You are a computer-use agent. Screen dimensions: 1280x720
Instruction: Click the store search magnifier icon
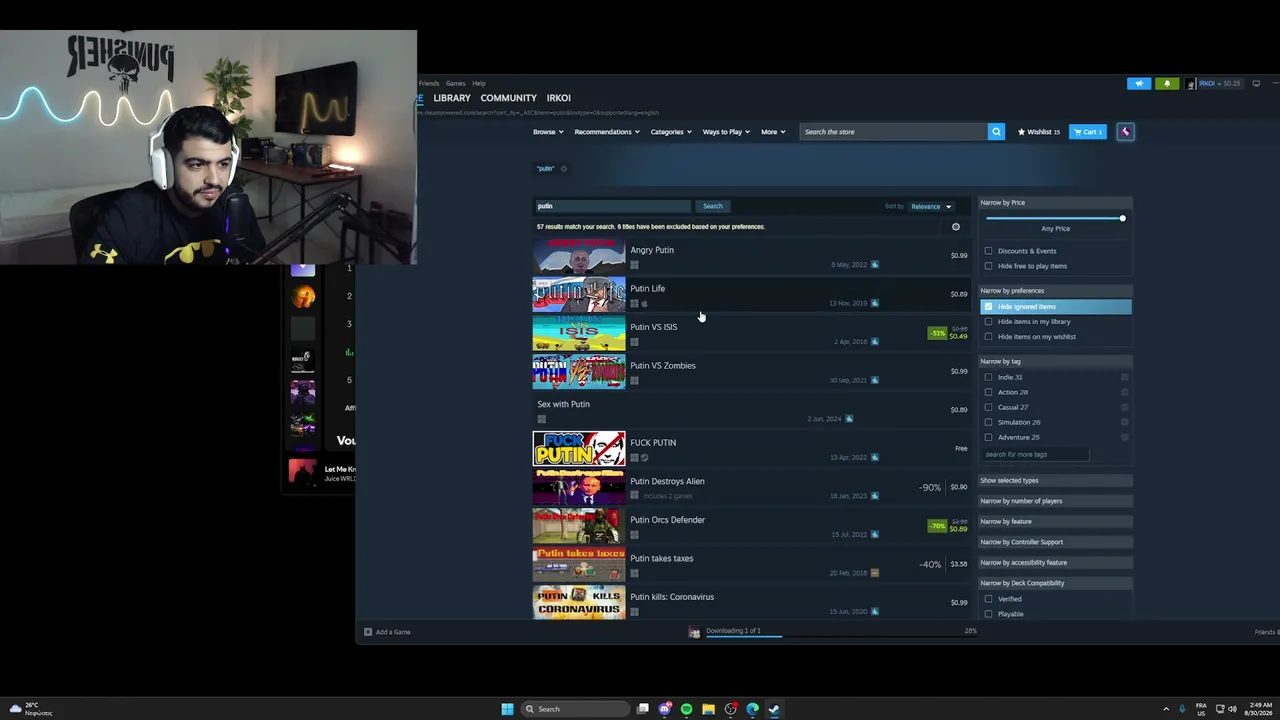pyautogui.click(x=996, y=132)
